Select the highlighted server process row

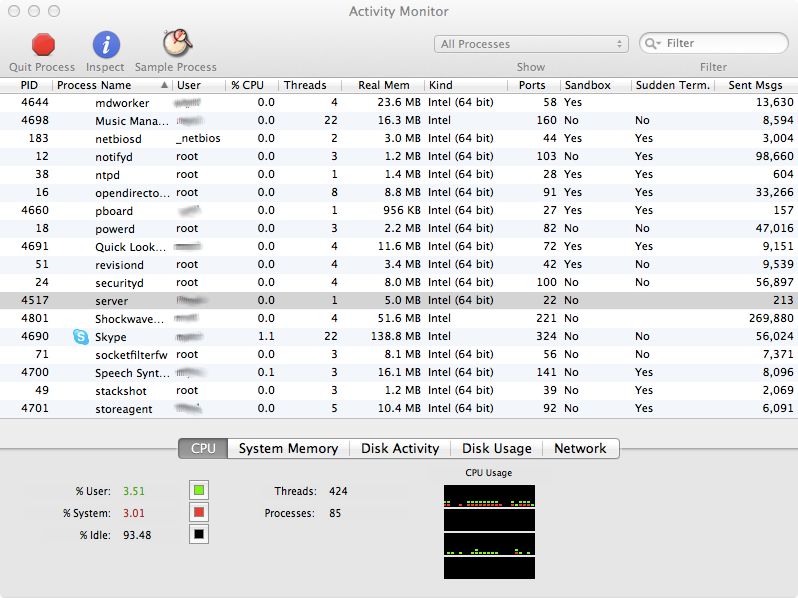click(x=399, y=300)
